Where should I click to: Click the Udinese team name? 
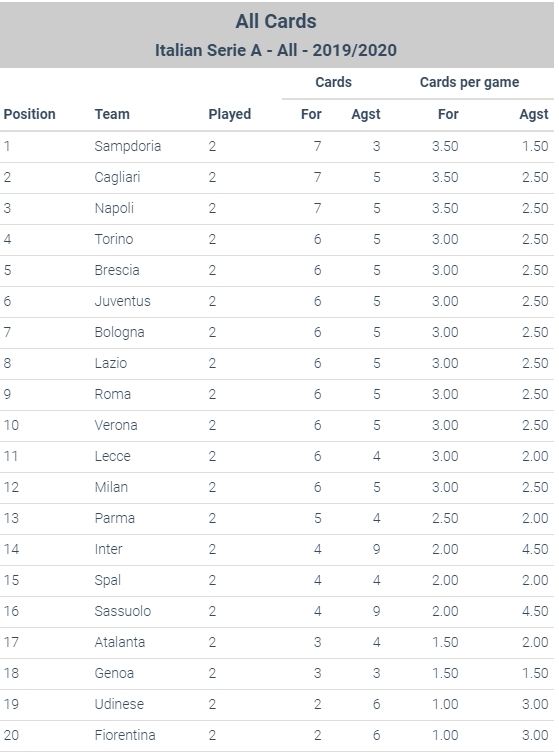tap(119, 704)
